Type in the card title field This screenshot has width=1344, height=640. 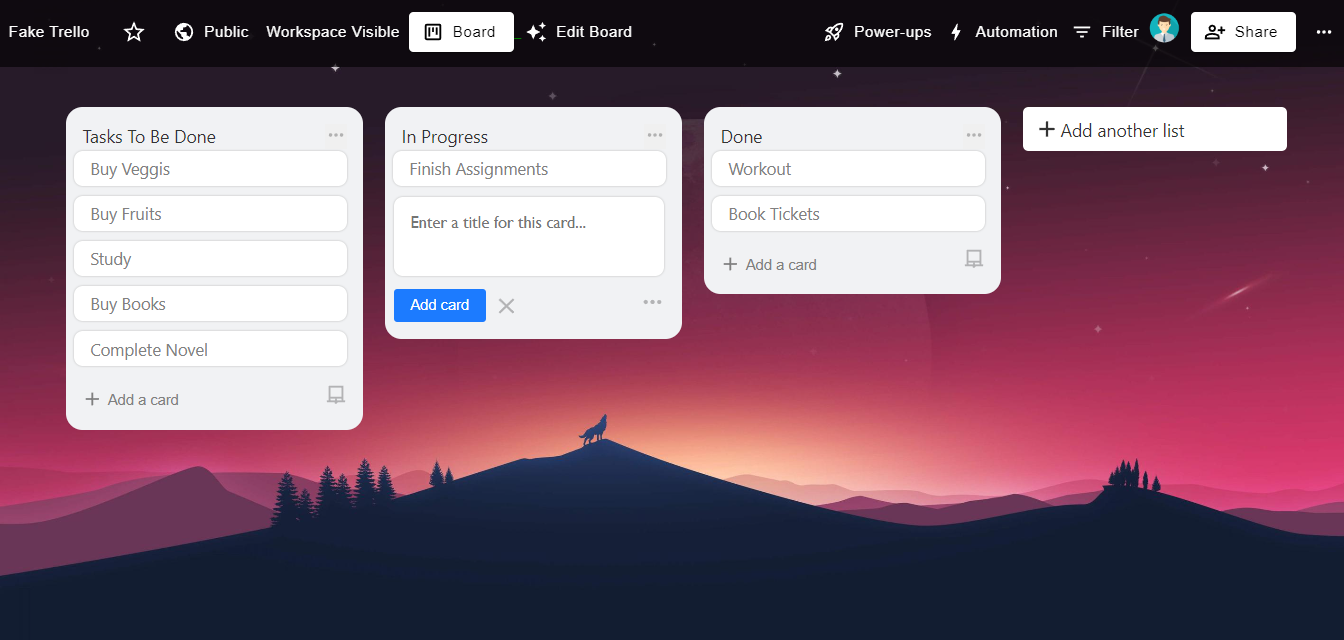(x=528, y=236)
